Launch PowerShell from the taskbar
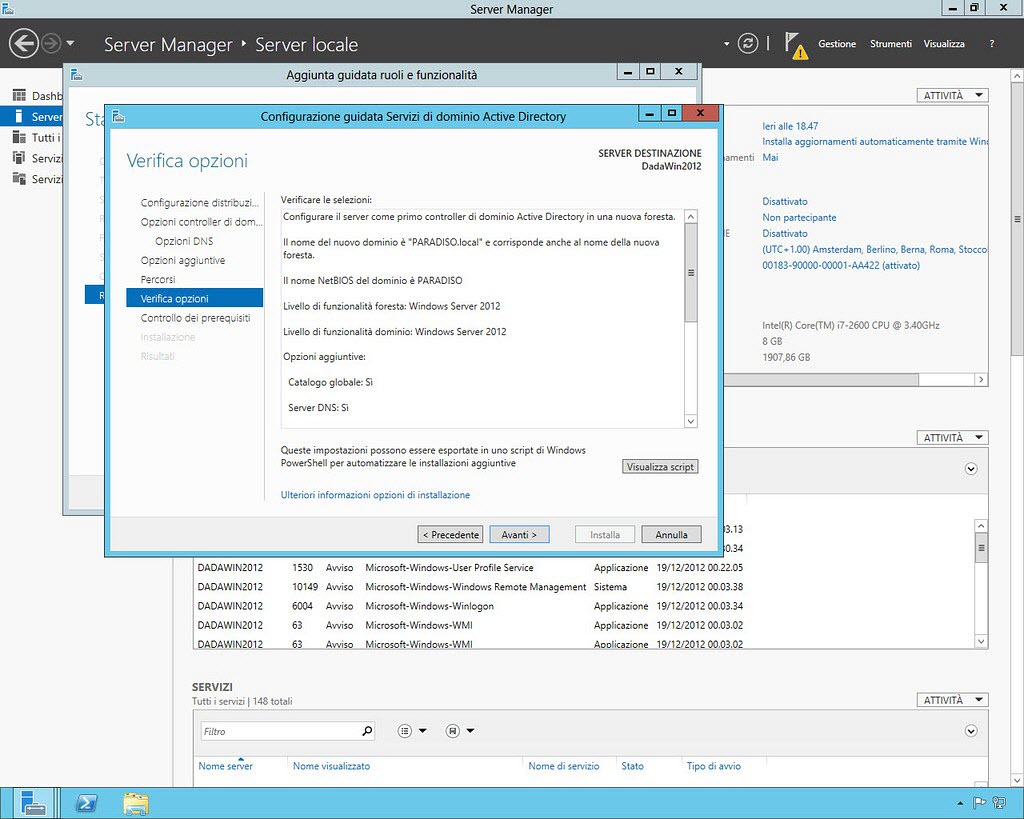The width and height of the screenshot is (1024, 819). pos(86,803)
